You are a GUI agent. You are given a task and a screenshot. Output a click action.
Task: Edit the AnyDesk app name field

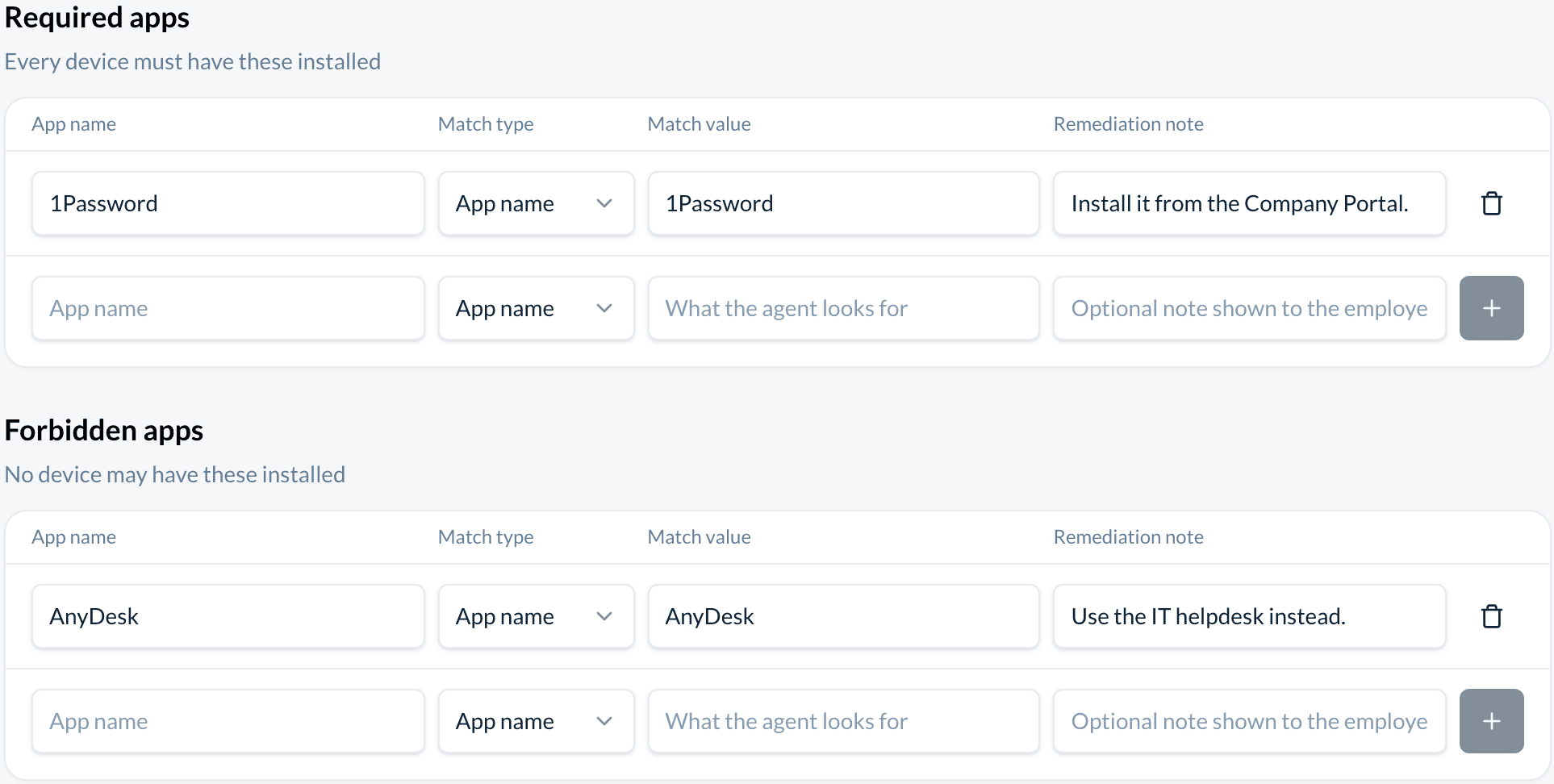pos(228,616)
